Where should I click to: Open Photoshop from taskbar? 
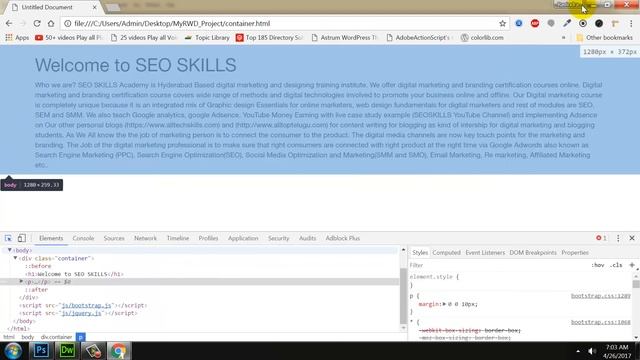coord(41,351)
